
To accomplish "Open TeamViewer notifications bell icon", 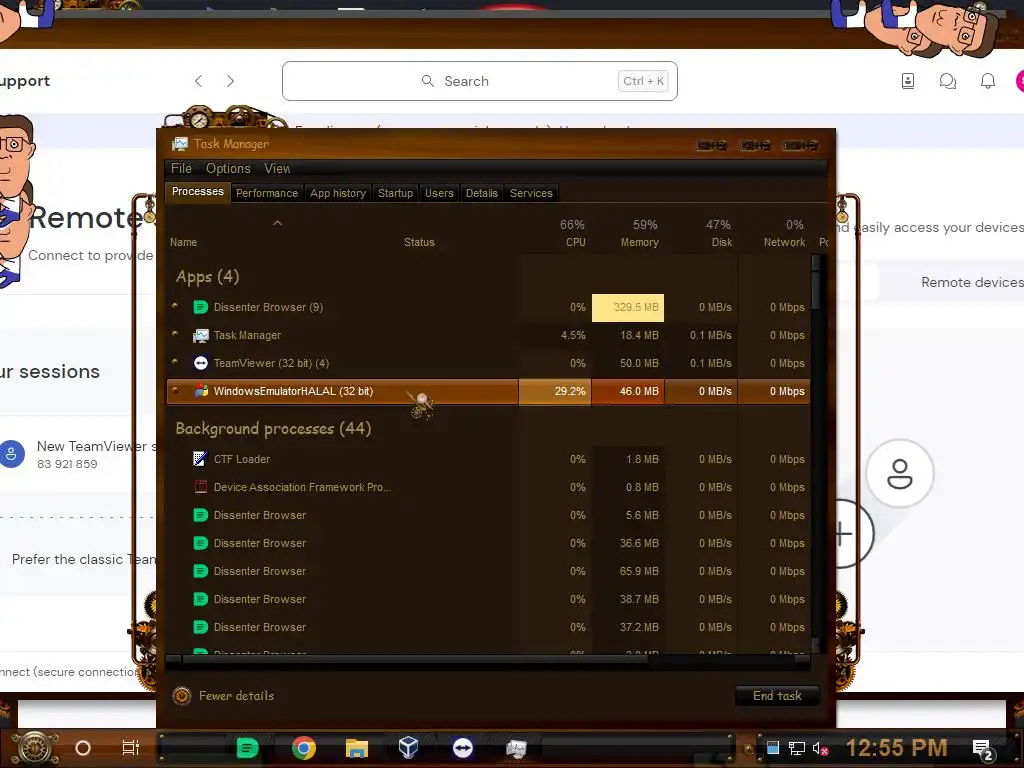I will click(x=988, y=81).
